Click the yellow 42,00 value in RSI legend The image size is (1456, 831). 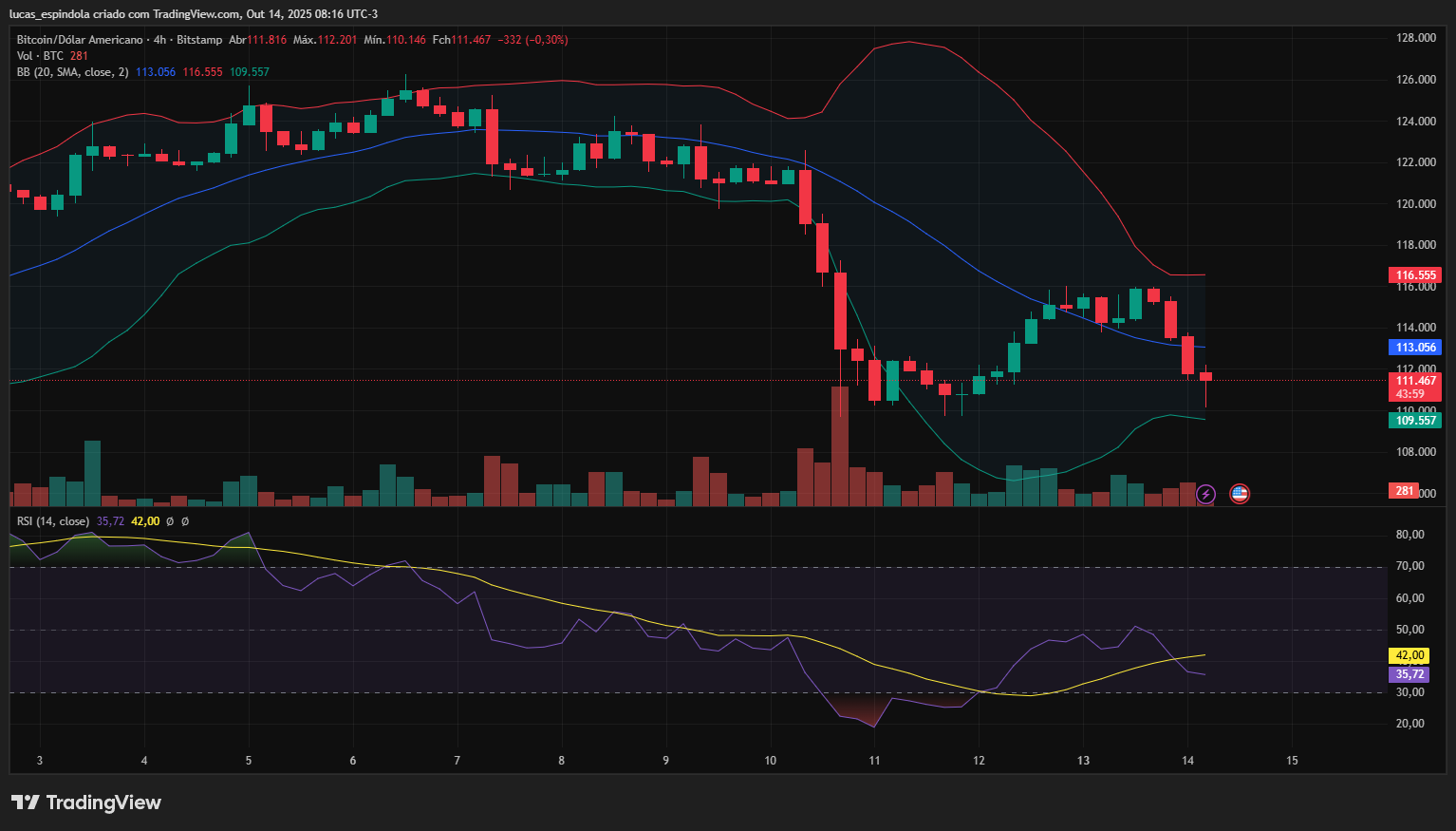pos(145,521)
